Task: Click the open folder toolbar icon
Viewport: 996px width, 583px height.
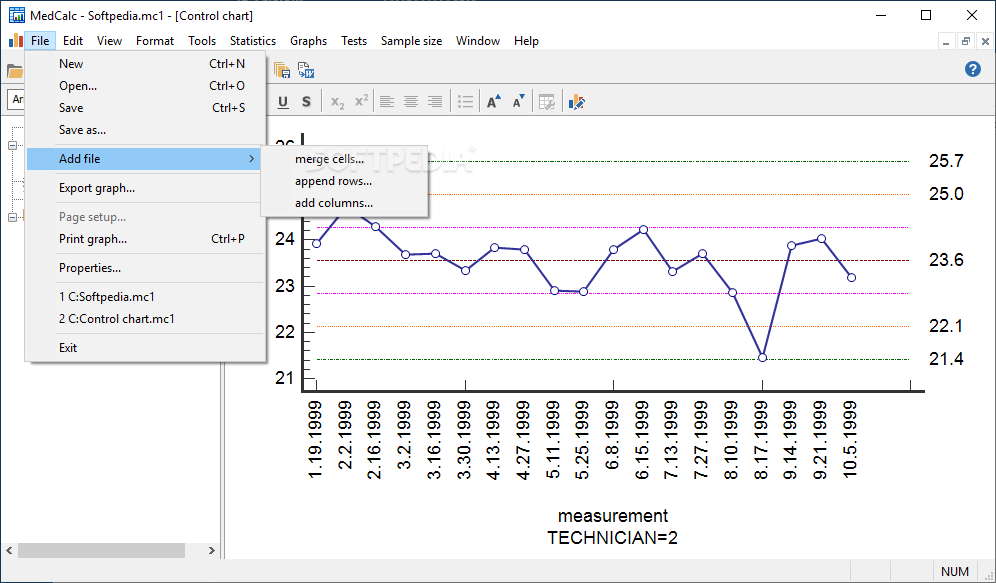Action: [x=14, y=70]
